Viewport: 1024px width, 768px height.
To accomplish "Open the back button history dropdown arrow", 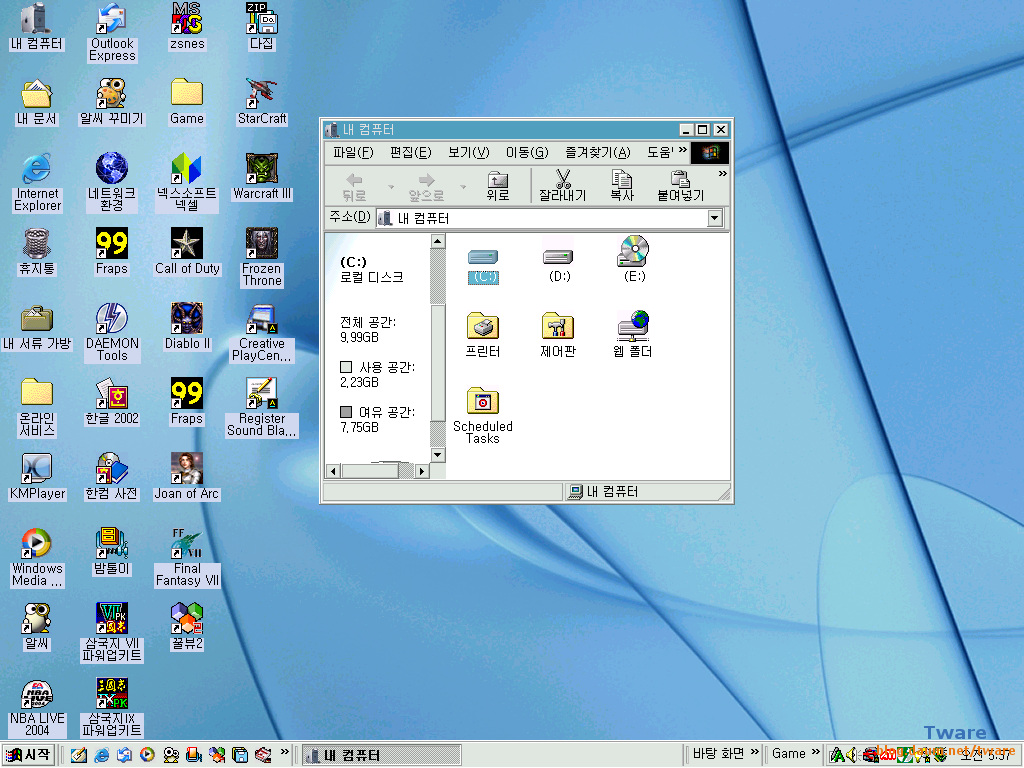I will coord(391,187).
